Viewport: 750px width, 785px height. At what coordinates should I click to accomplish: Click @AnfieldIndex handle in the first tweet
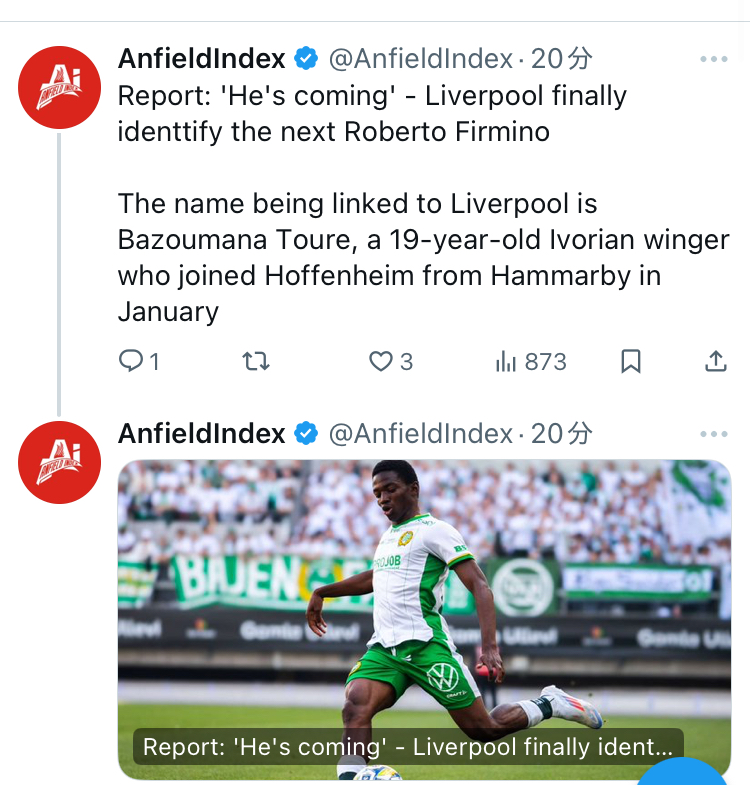(x=420, y=59)
